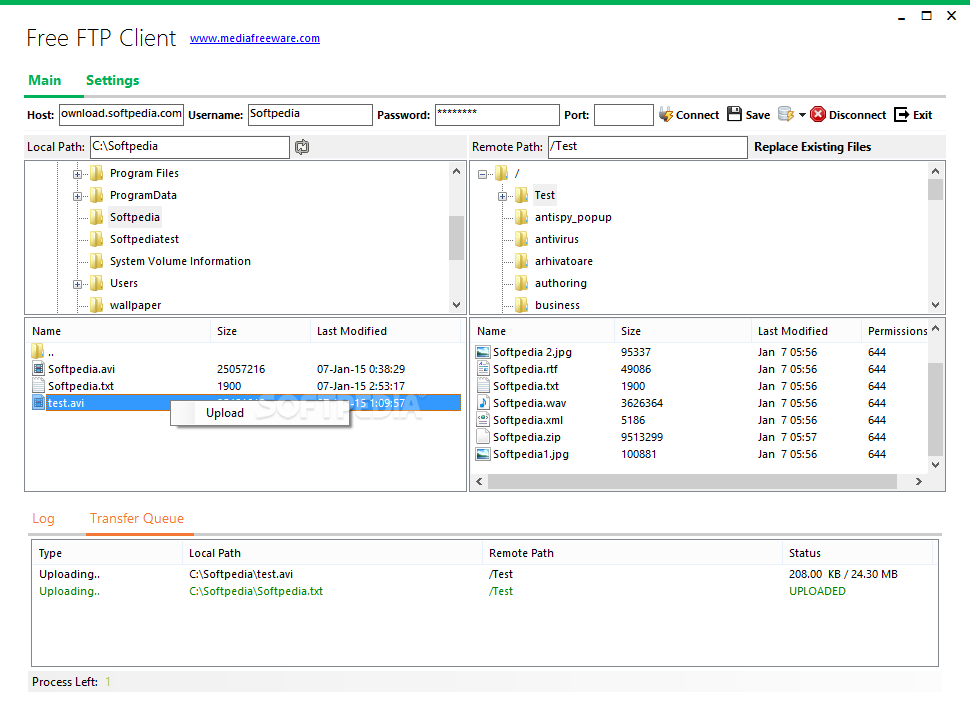Click the authoring folder icon
This screenshot has height=720, width=970.
point(522,283)
